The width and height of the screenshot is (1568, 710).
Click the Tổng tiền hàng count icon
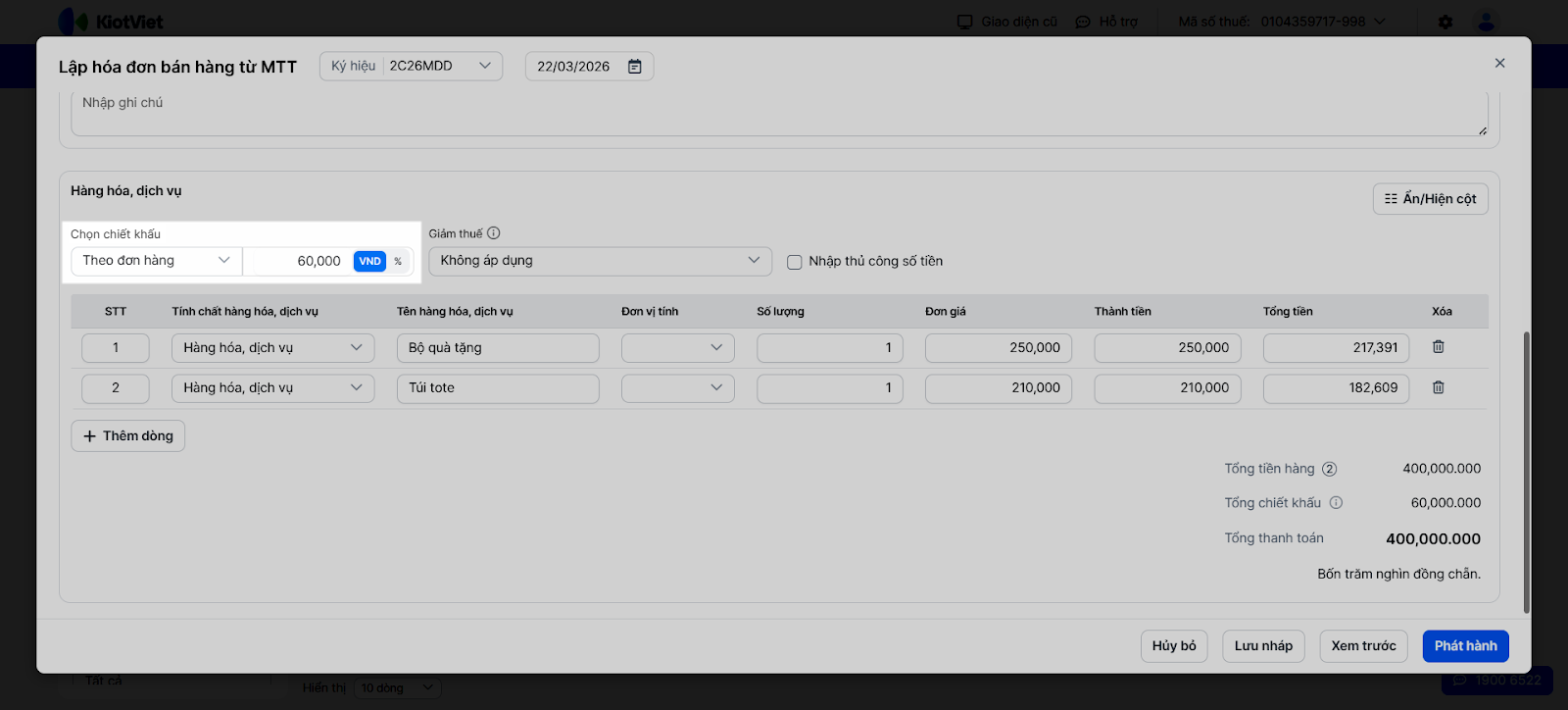(x=1329, y=469)
